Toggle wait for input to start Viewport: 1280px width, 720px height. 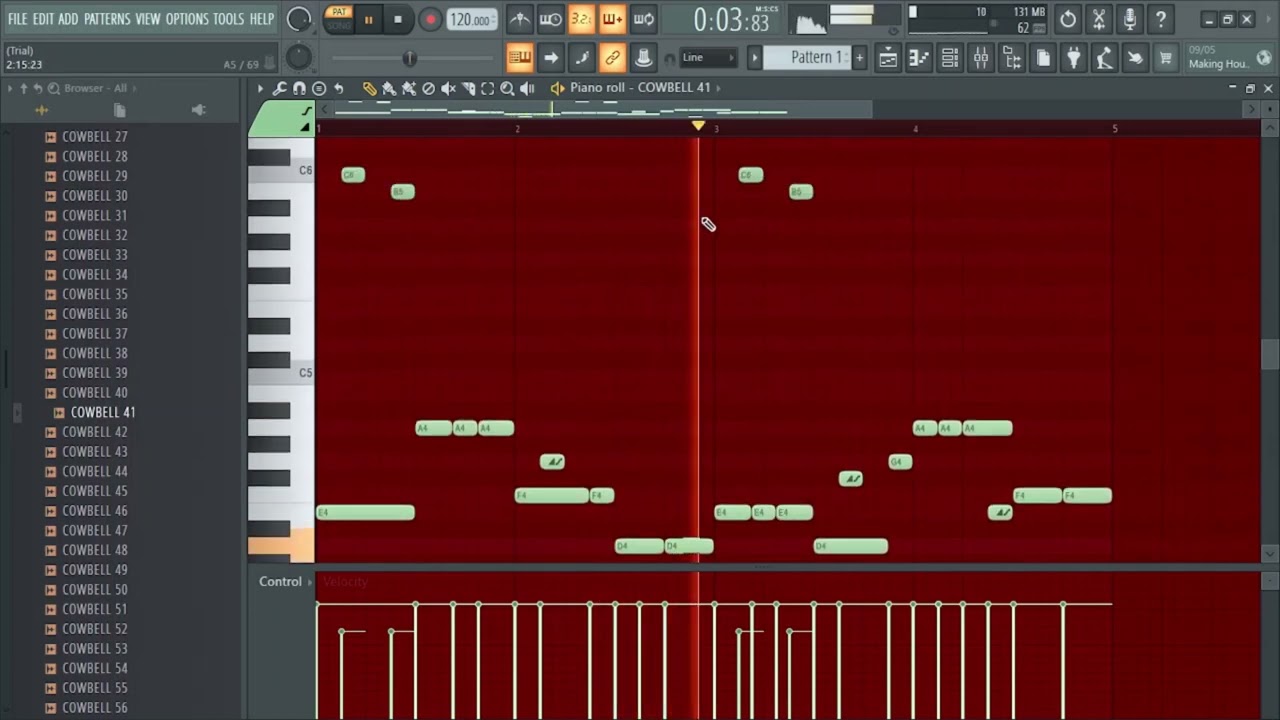pos(551,19)
